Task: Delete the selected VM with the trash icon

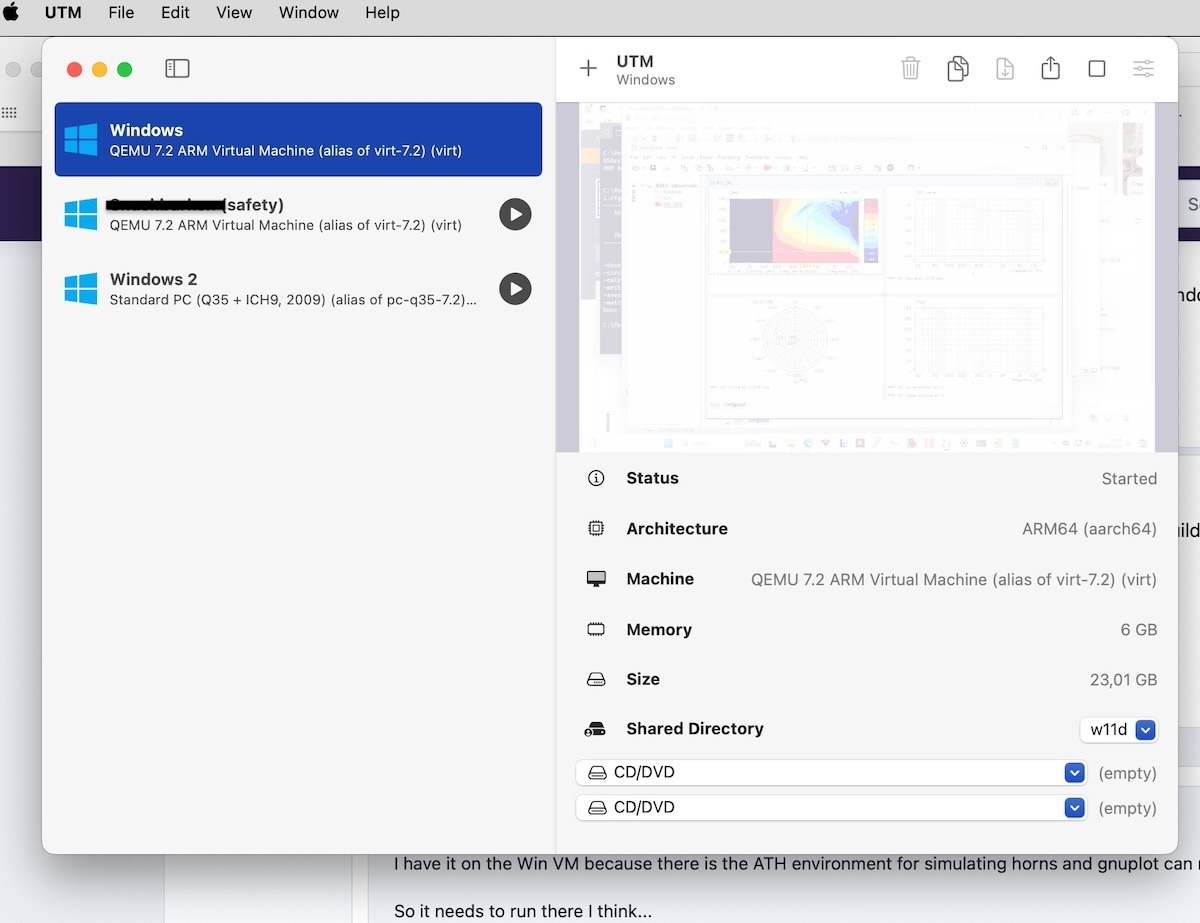Action: (x=910, y=68)
